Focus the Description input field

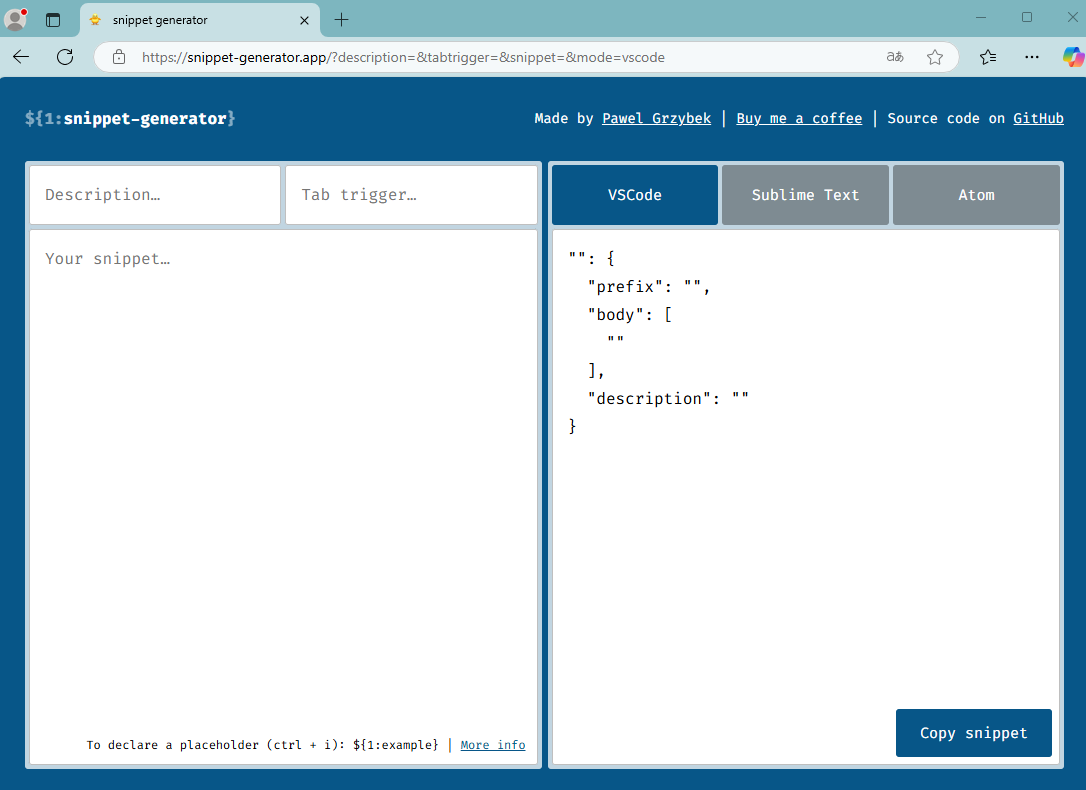(155, 195)
